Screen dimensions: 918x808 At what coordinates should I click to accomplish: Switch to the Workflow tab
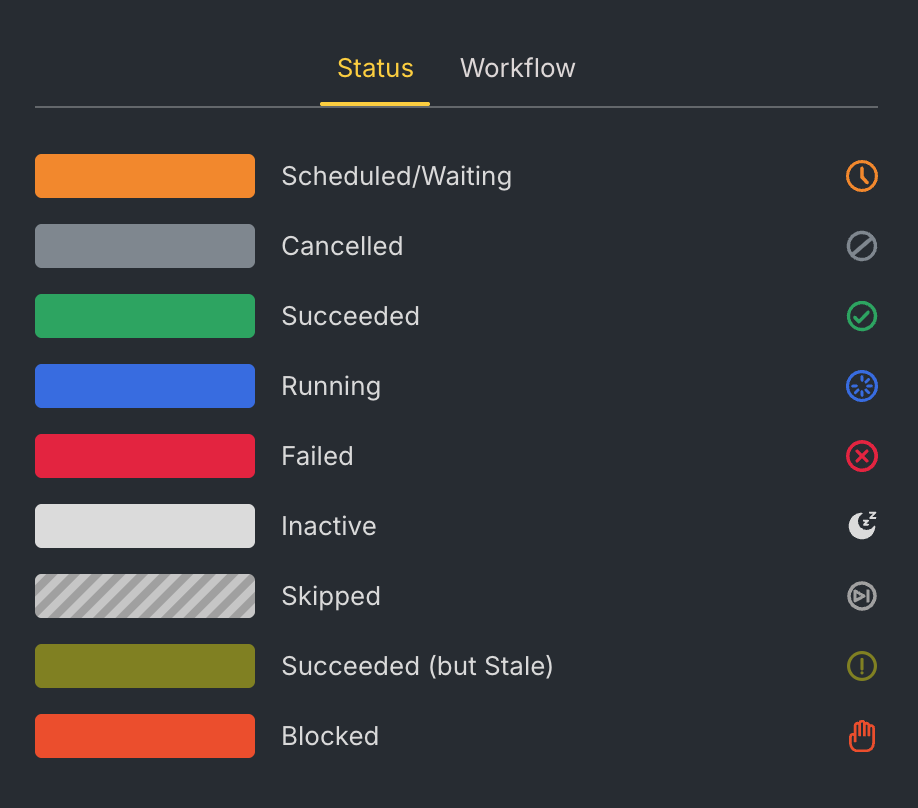point(517,68)
